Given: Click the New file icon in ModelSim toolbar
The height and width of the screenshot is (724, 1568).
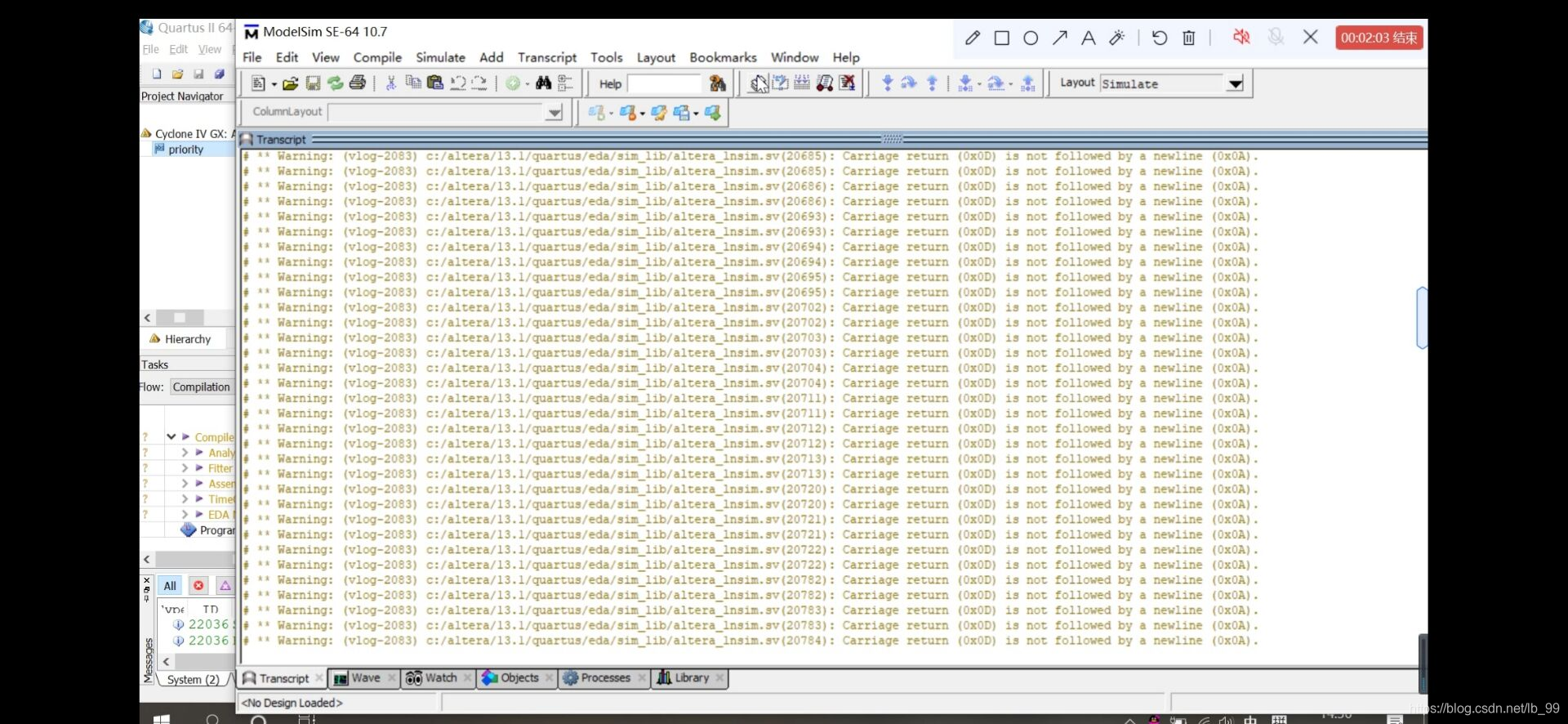Looking at the screenshot, I should (258, 83).
